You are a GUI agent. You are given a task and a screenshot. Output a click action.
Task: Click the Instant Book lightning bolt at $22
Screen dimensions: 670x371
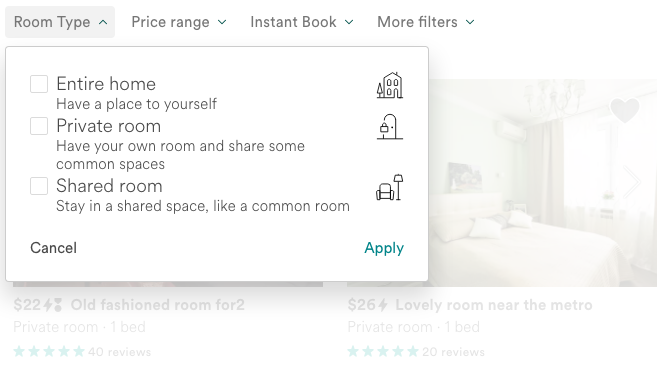click(x=47, y=305)
